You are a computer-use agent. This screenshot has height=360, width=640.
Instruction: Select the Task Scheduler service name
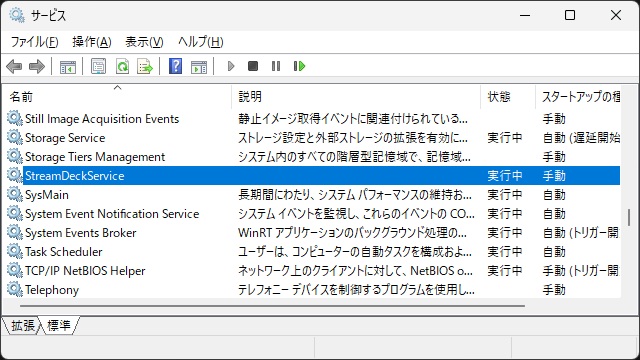(63, 252)
